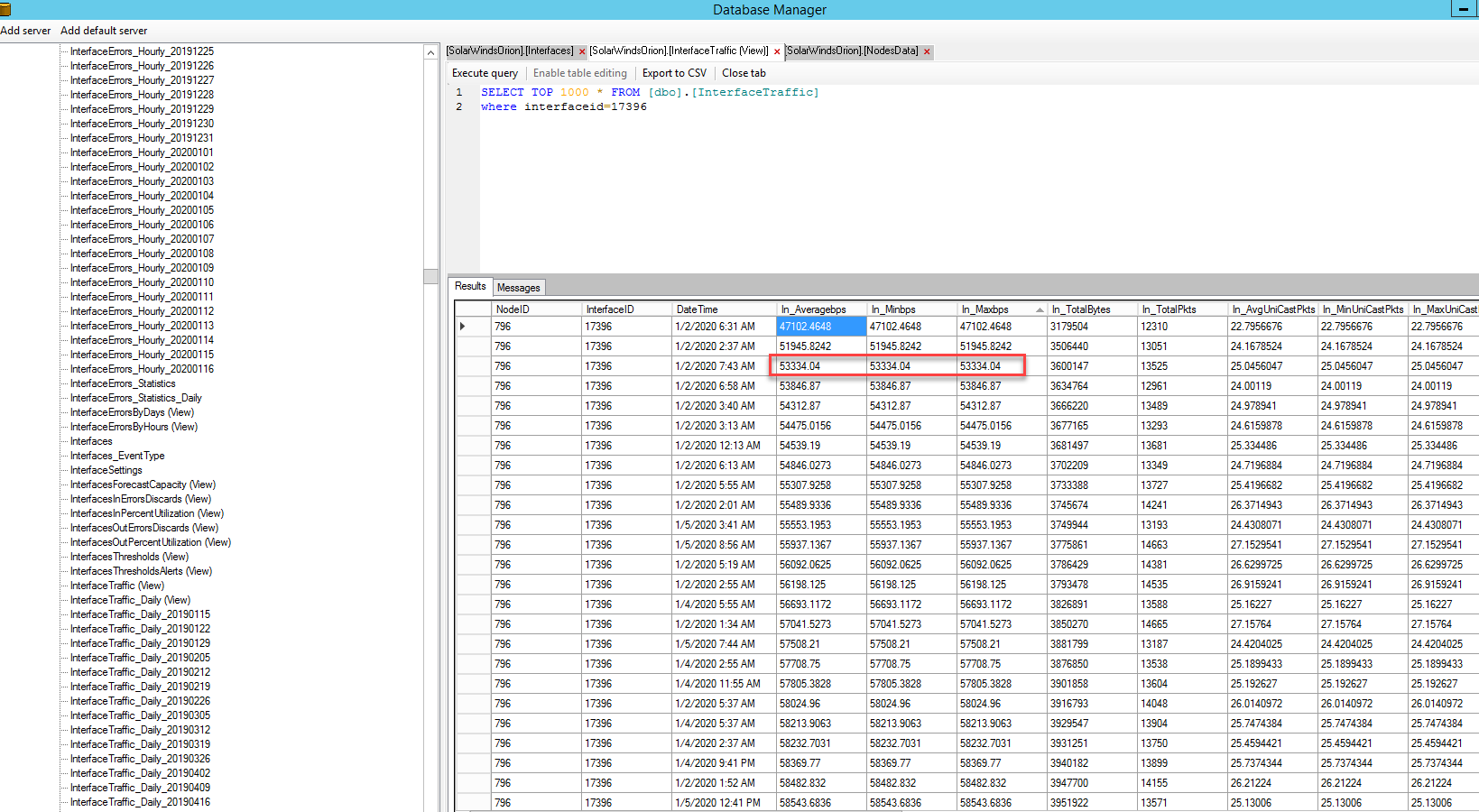Click the Database Manager app icon in title bar
Image resolution: width=1479 pixels, height=812 pixels.
click(x=5, y=9)
